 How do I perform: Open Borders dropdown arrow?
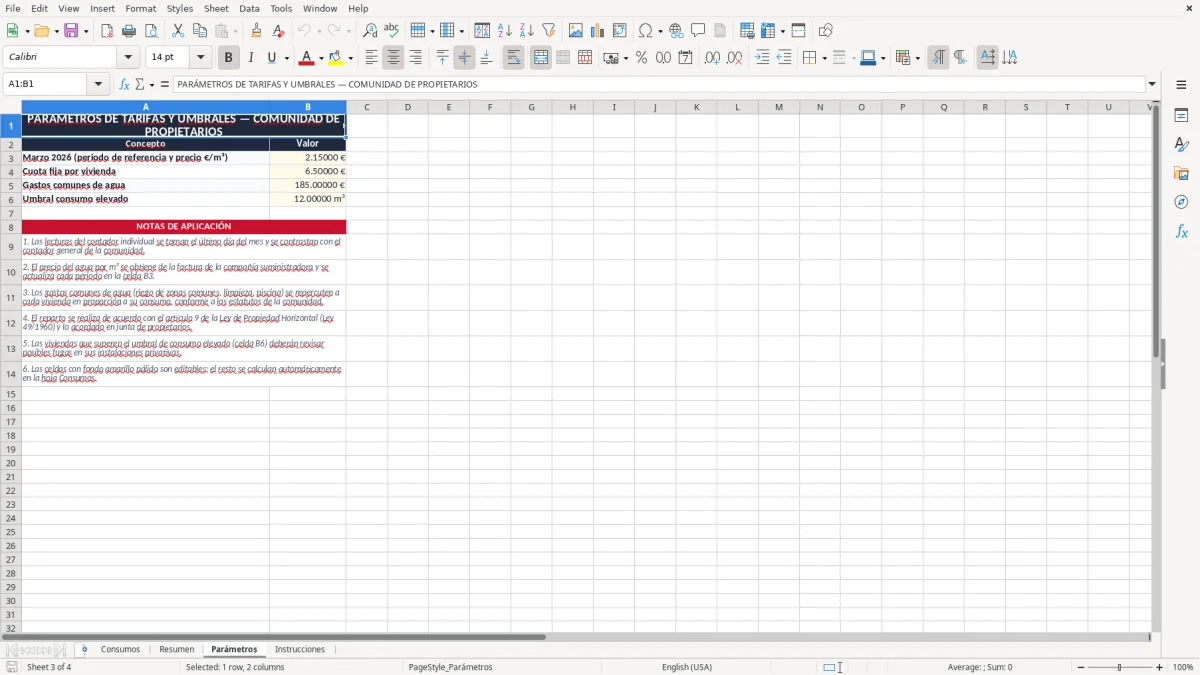(x=824, y=58)
